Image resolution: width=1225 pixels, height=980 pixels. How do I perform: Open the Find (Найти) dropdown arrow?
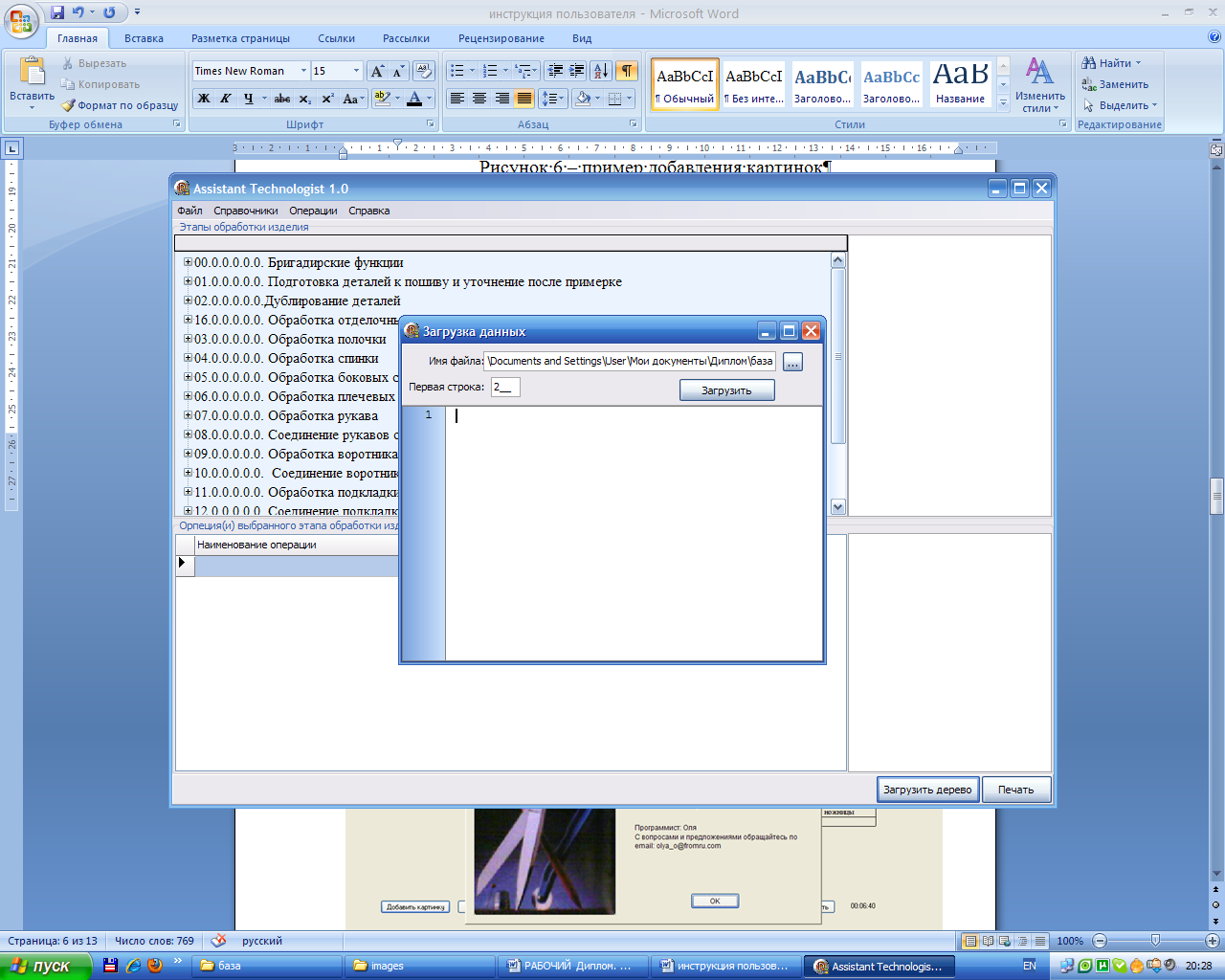point(1138,63)
